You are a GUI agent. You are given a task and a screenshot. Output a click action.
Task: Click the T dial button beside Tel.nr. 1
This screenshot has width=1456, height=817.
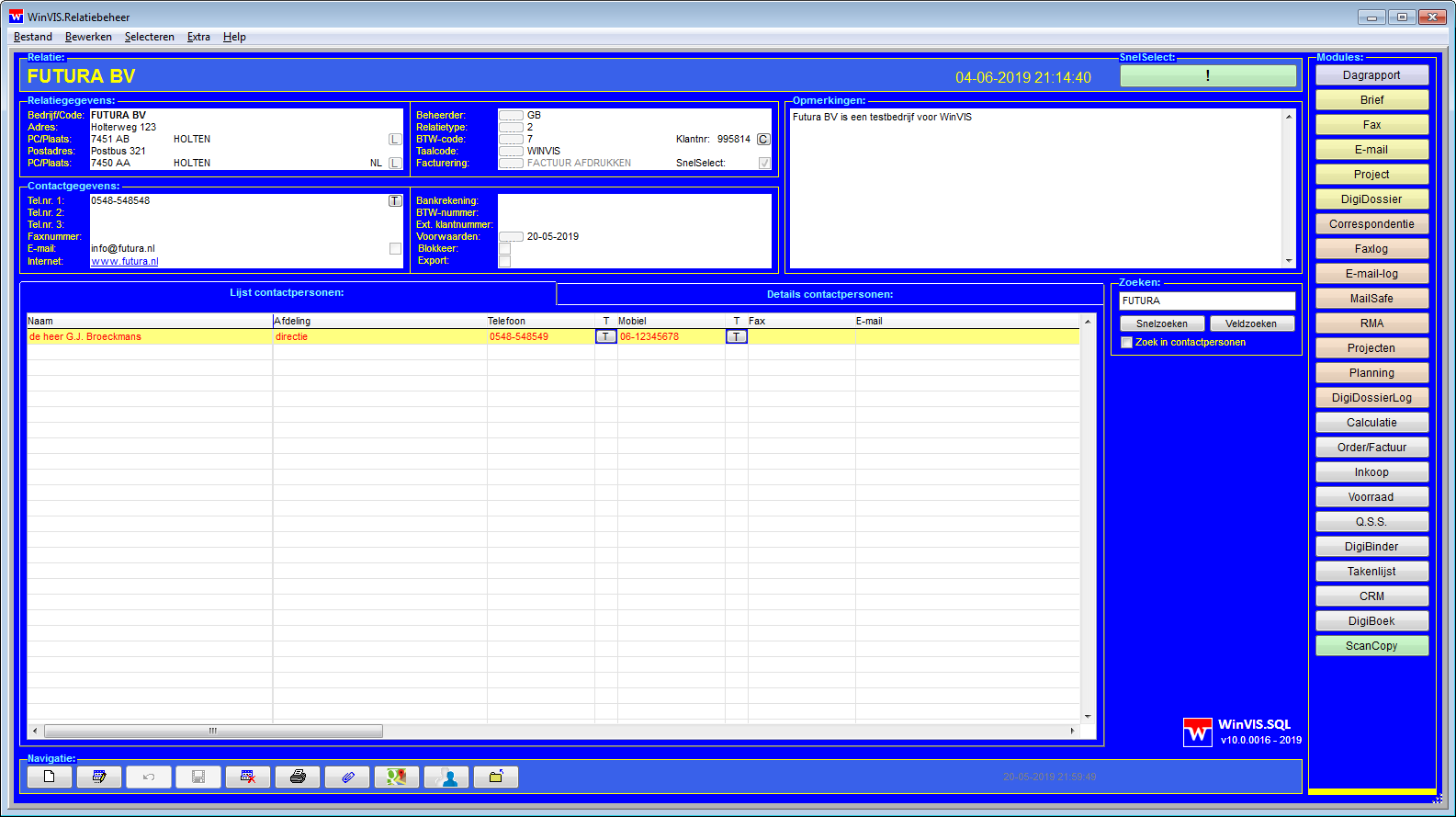coord(395,200)
